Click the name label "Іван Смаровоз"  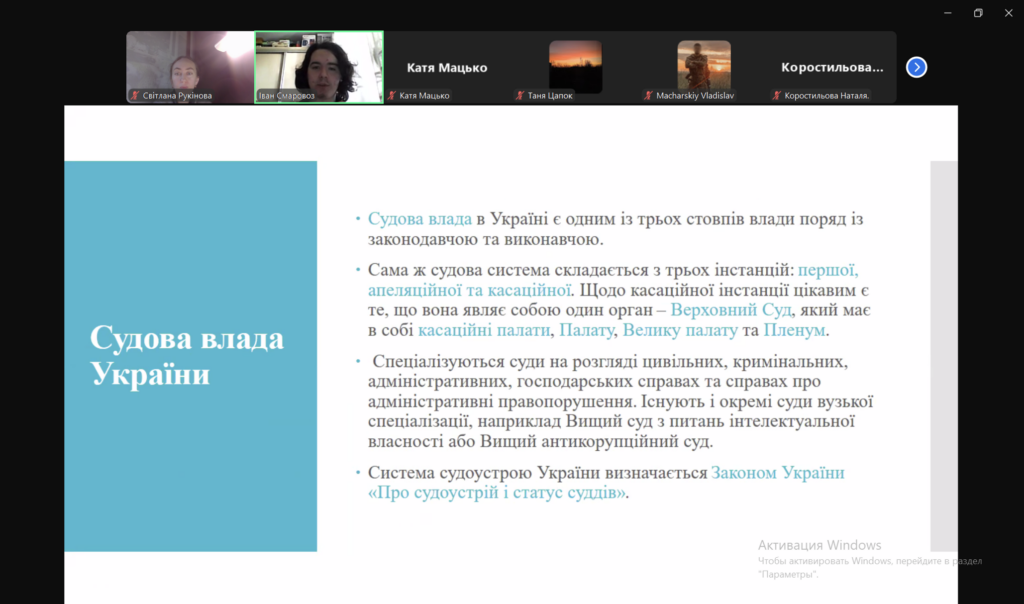286,95
